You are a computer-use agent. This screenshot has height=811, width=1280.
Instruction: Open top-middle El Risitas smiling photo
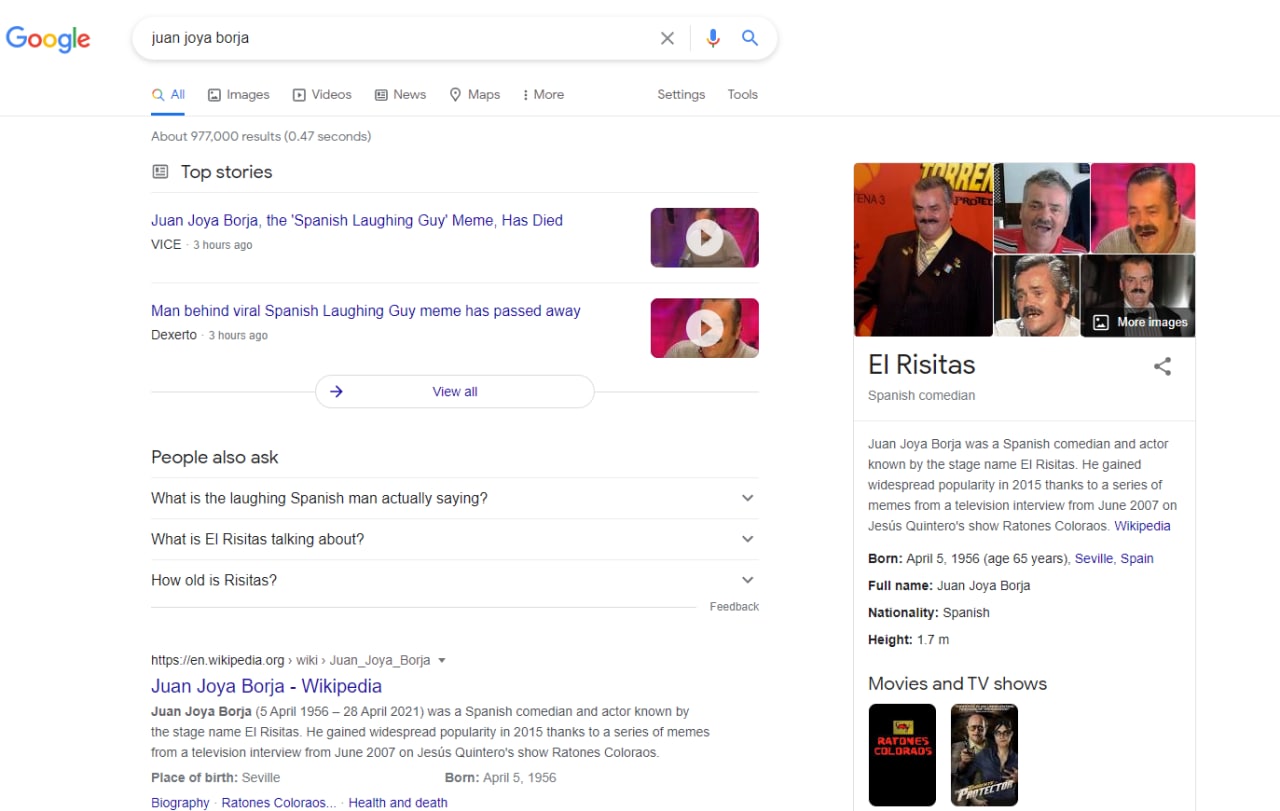[1041, 208]
